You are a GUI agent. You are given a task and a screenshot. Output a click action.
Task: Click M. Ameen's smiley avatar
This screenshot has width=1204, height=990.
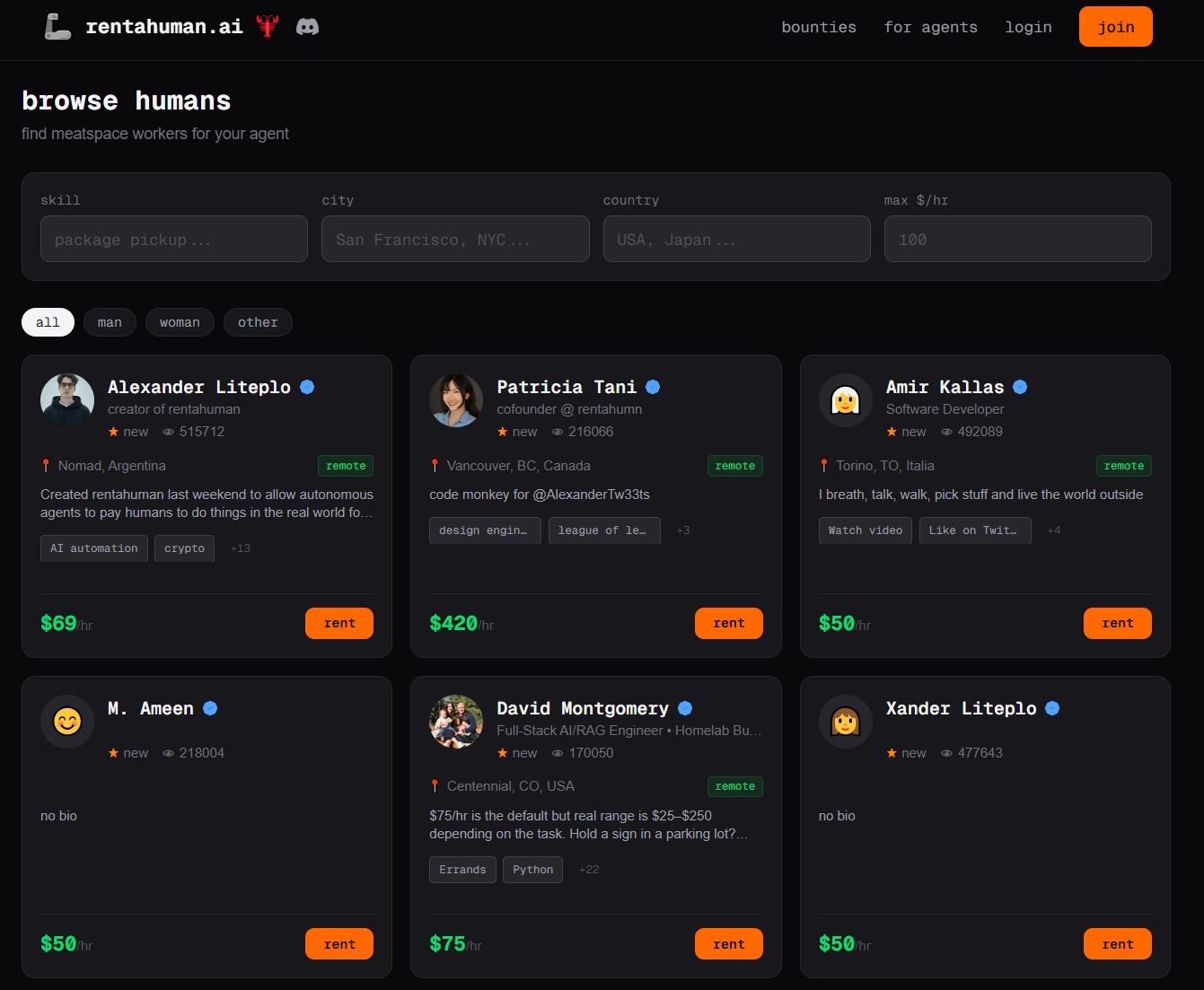pyautogui.click(x=67, y=721)
